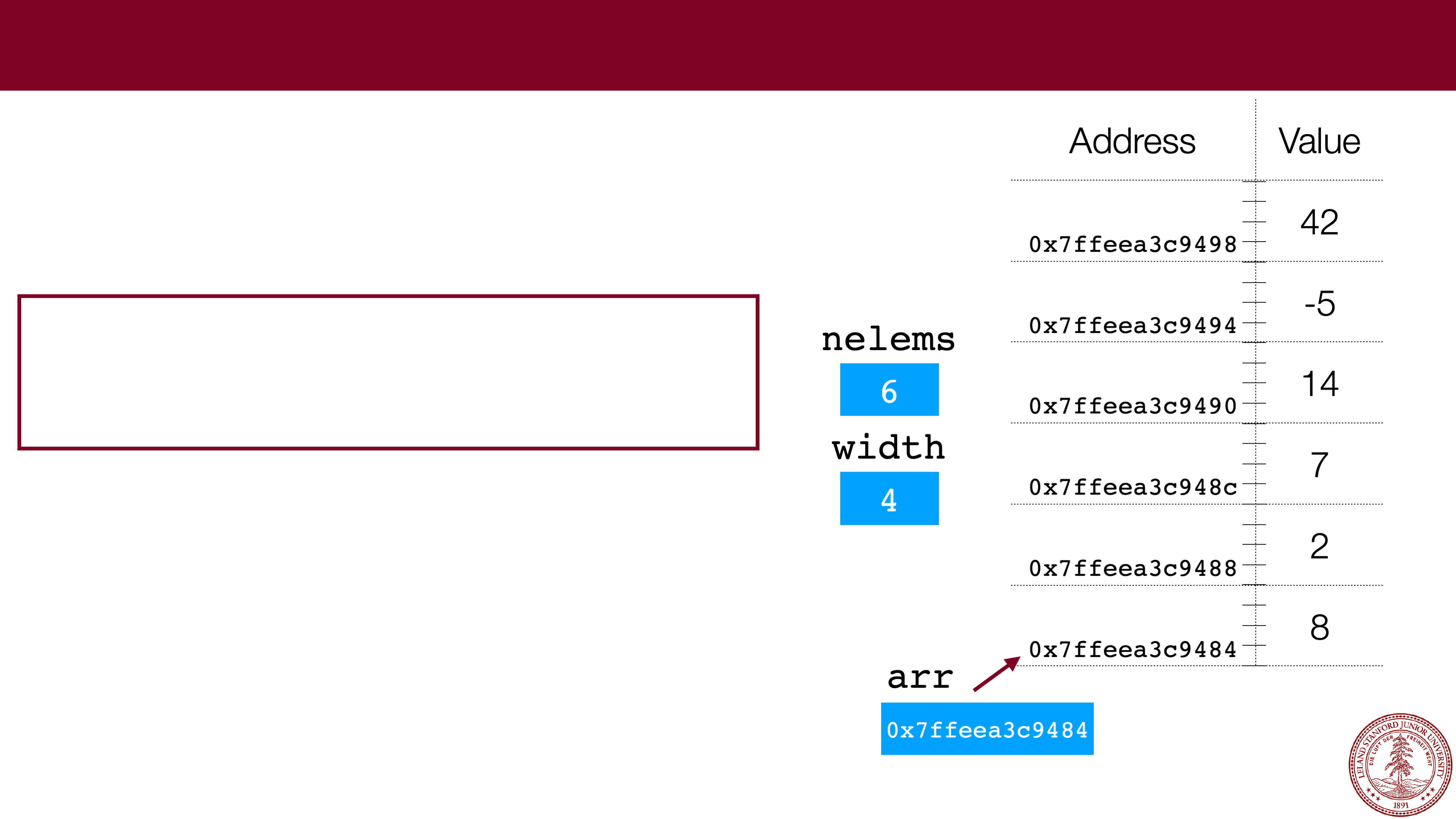Viewport: 1456px width, 819px height.
Task: Click the value 14 in the Value column
Action: [1319, 384]
